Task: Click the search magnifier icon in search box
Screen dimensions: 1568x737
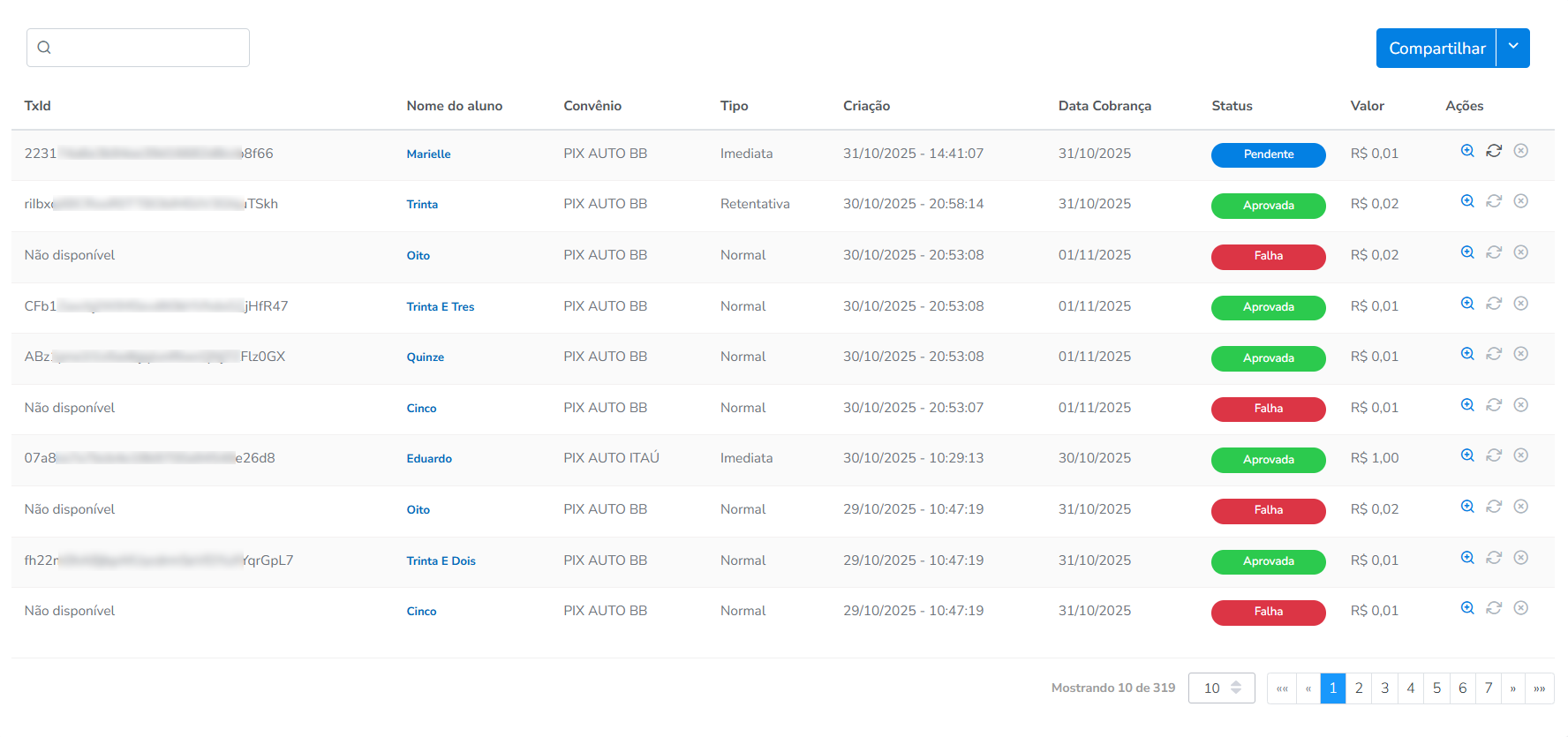Action: click(x=44, y=48)
